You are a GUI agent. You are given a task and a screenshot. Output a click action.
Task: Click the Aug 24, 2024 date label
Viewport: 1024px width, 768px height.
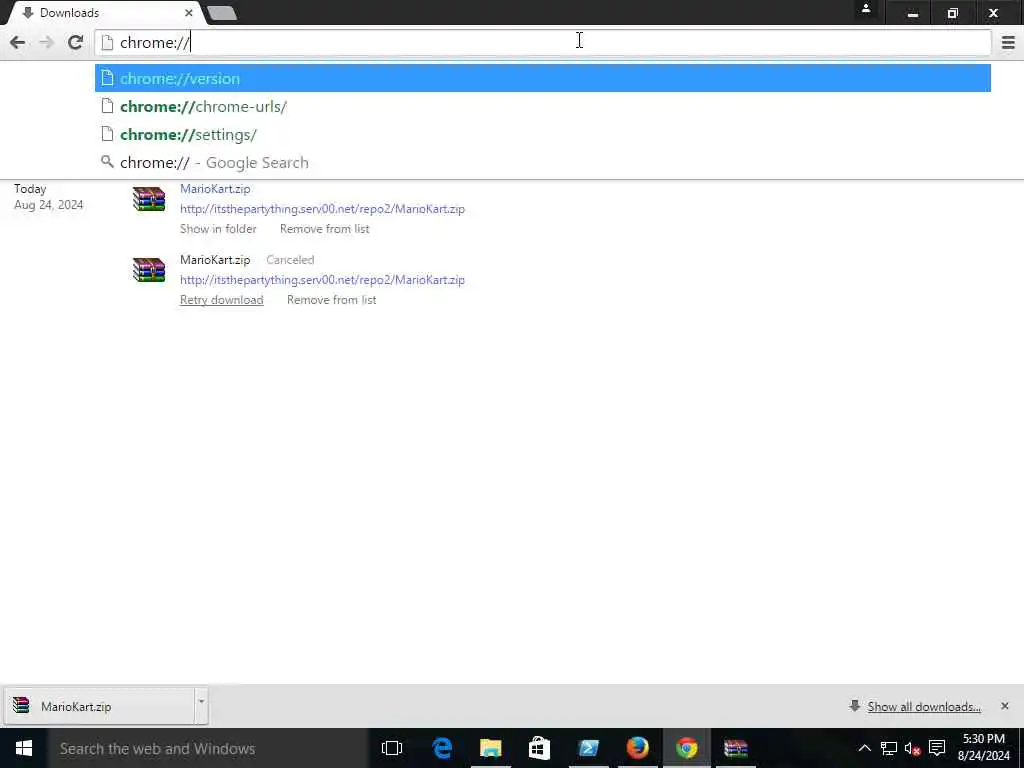[48, 205]
